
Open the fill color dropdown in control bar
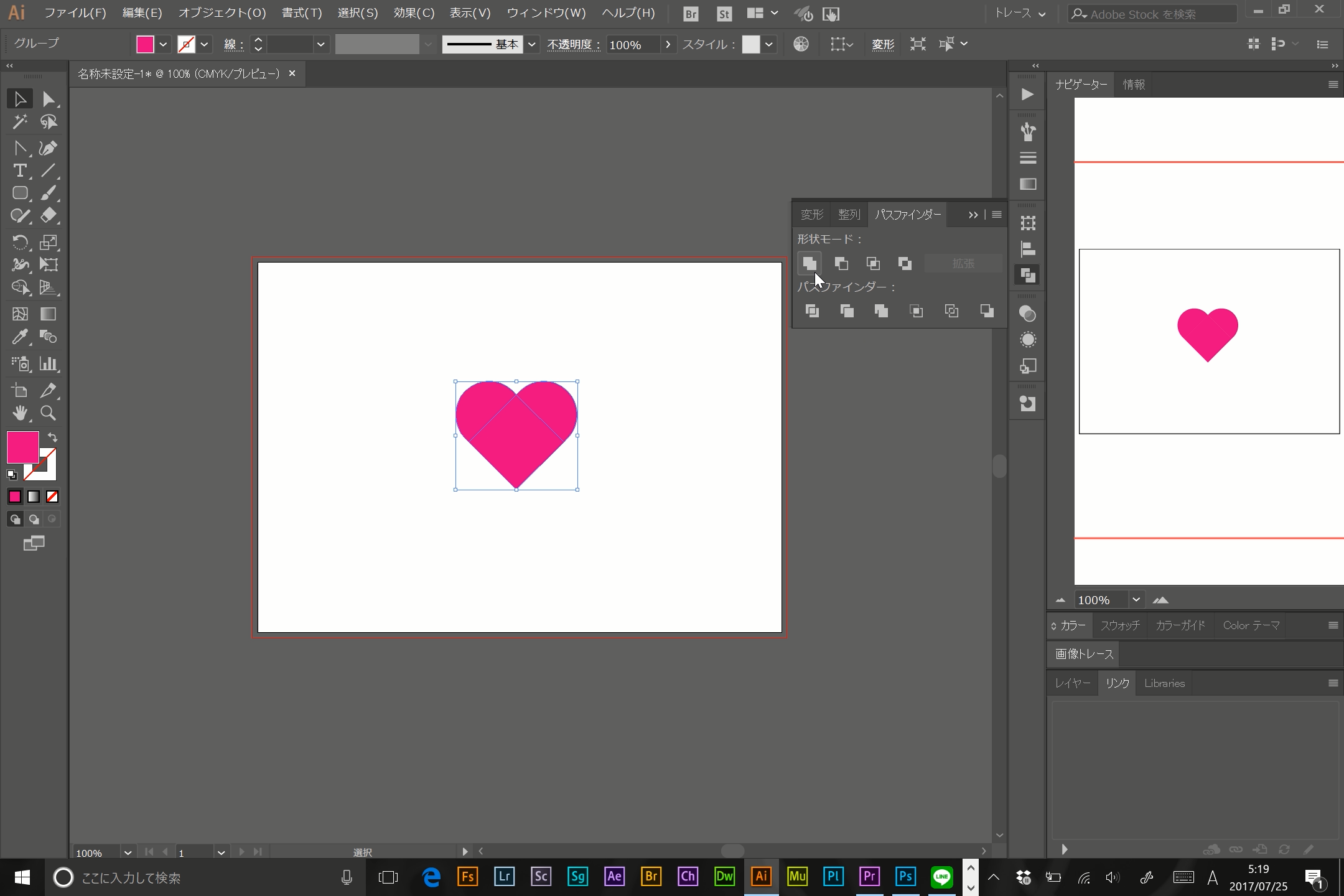coord(163,44)
